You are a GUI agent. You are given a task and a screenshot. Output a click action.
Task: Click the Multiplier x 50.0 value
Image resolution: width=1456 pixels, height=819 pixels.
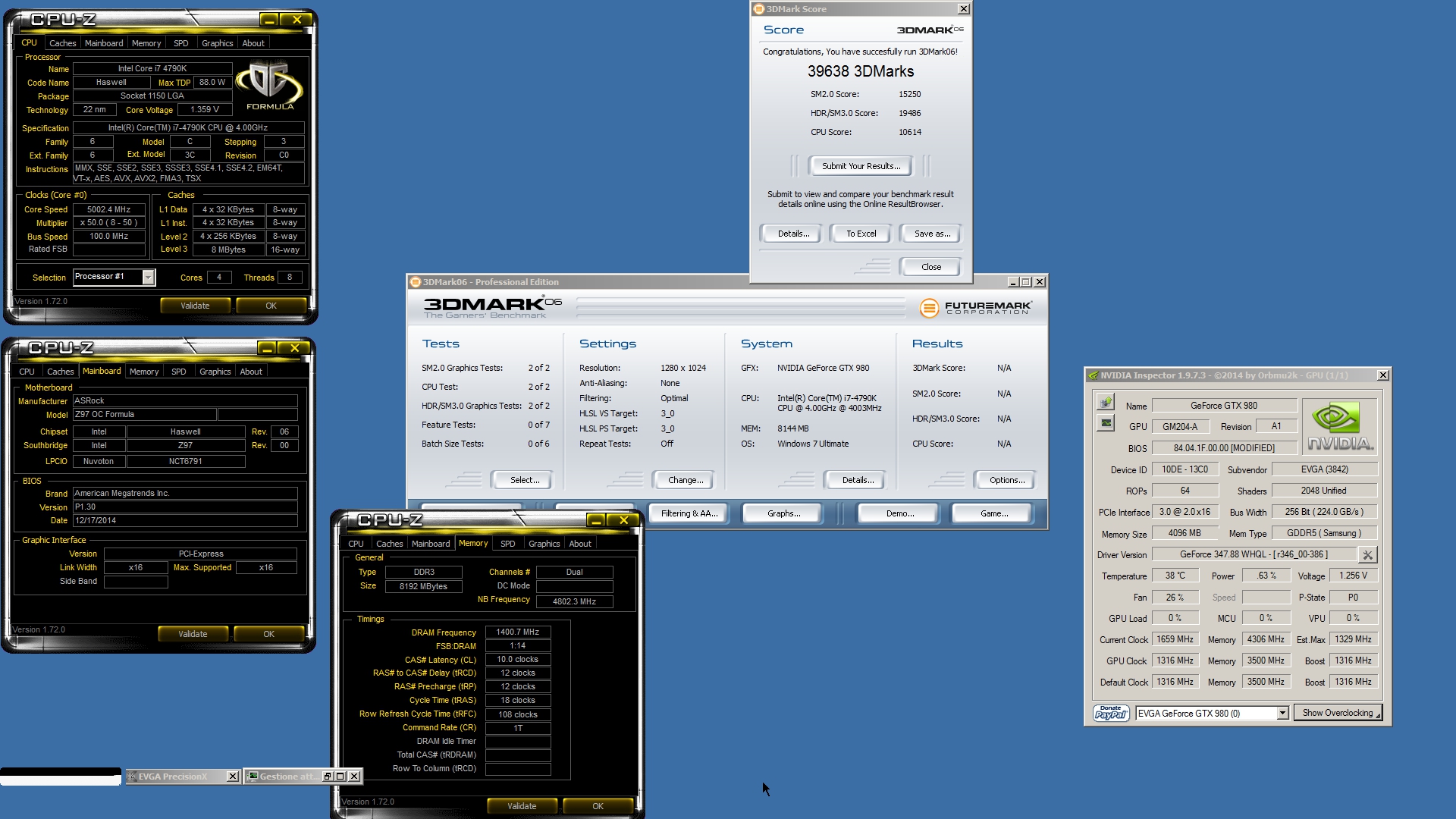[108, 223]
